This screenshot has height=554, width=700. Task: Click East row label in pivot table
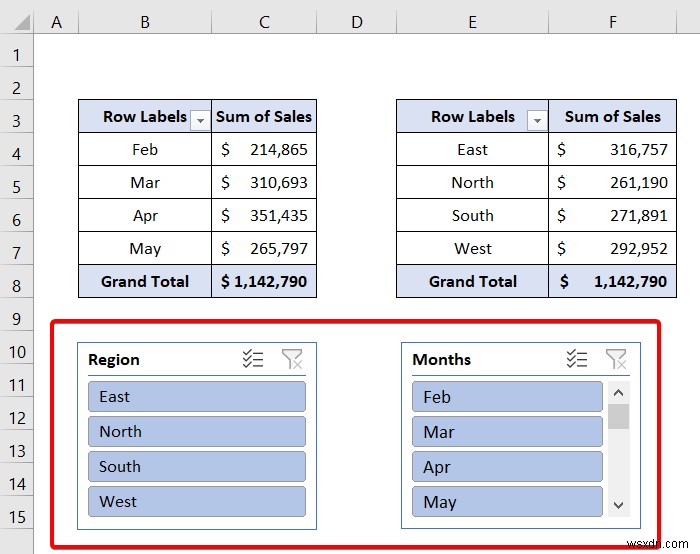point(472,149)
